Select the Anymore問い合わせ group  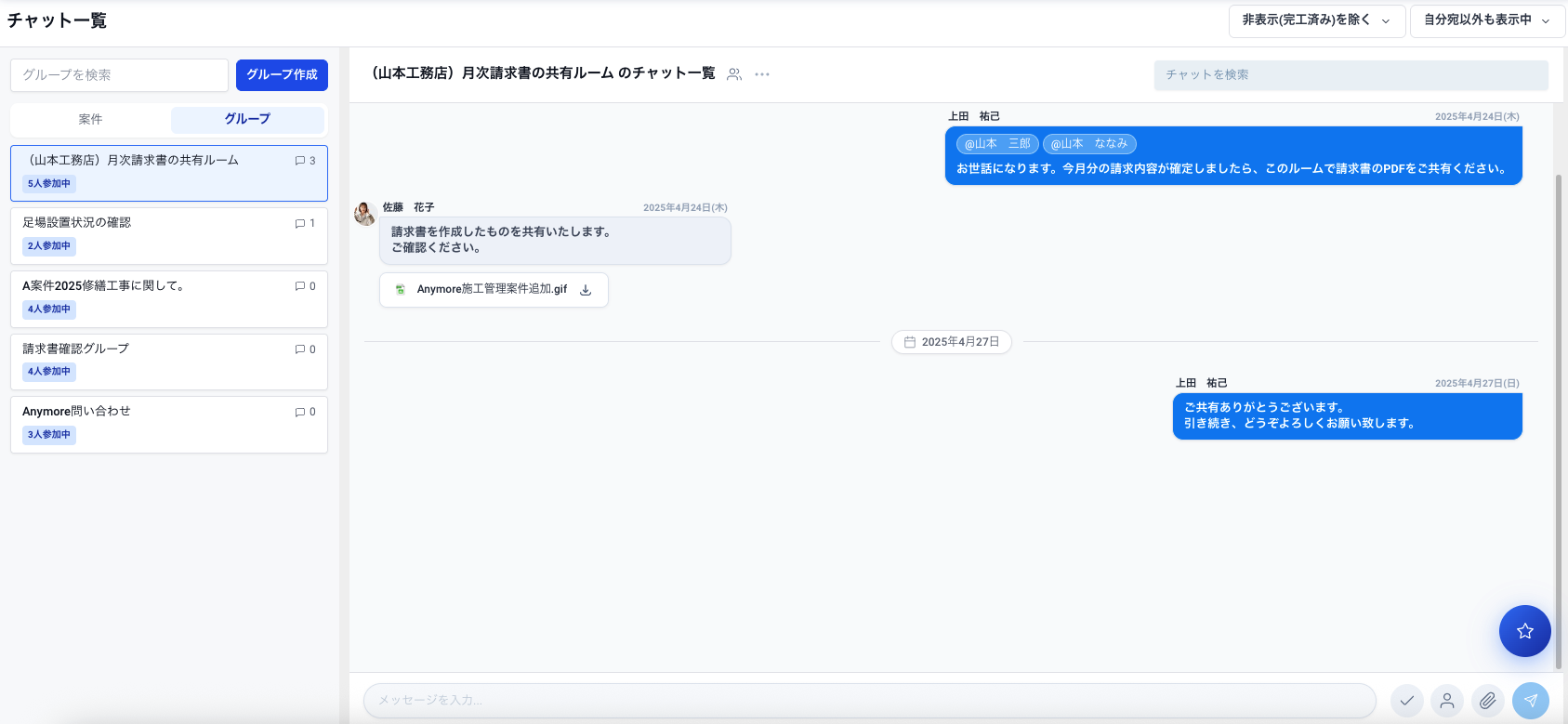pyautogui.click(x=169, y=425)
